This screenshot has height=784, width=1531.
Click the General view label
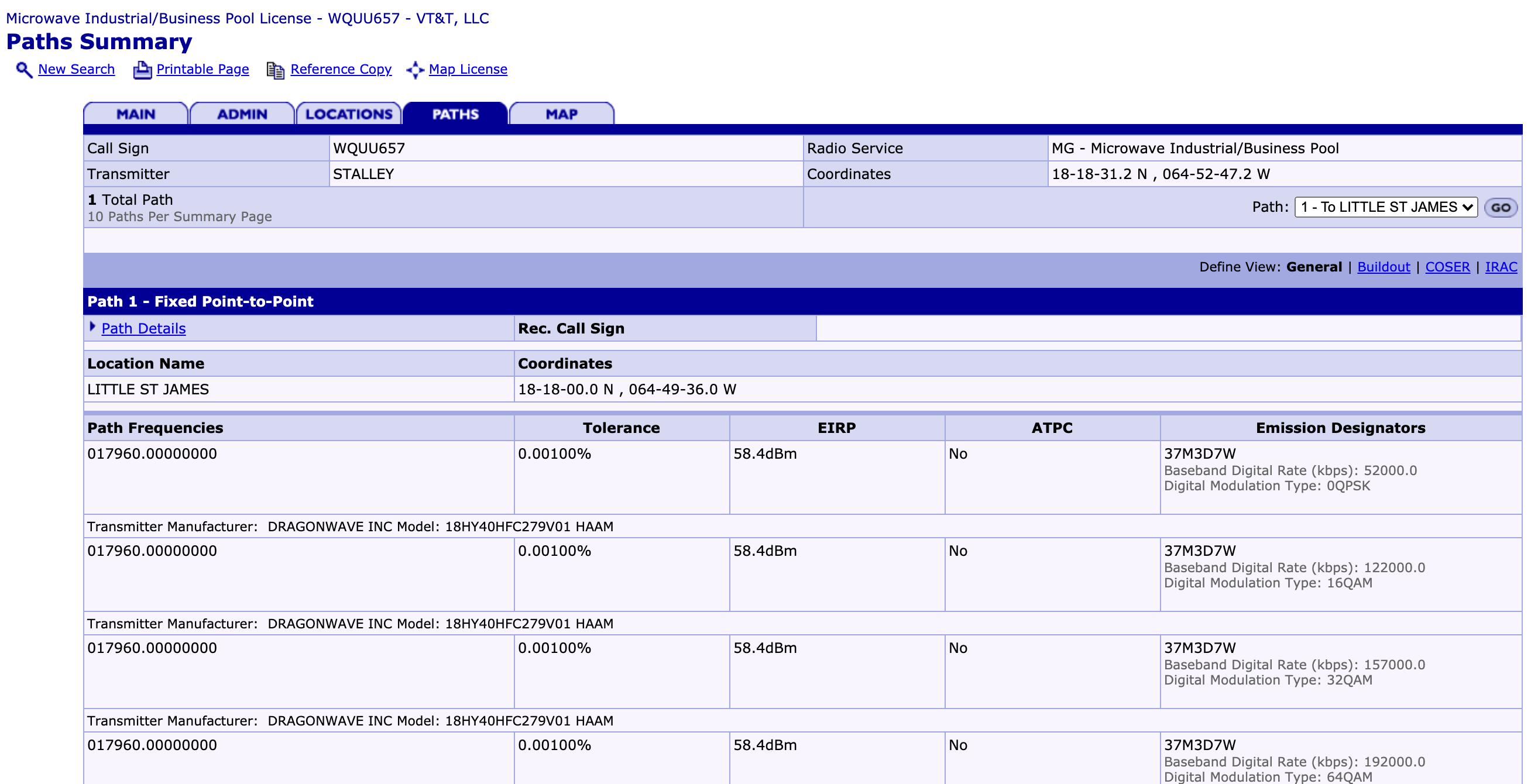(1313, 267)
